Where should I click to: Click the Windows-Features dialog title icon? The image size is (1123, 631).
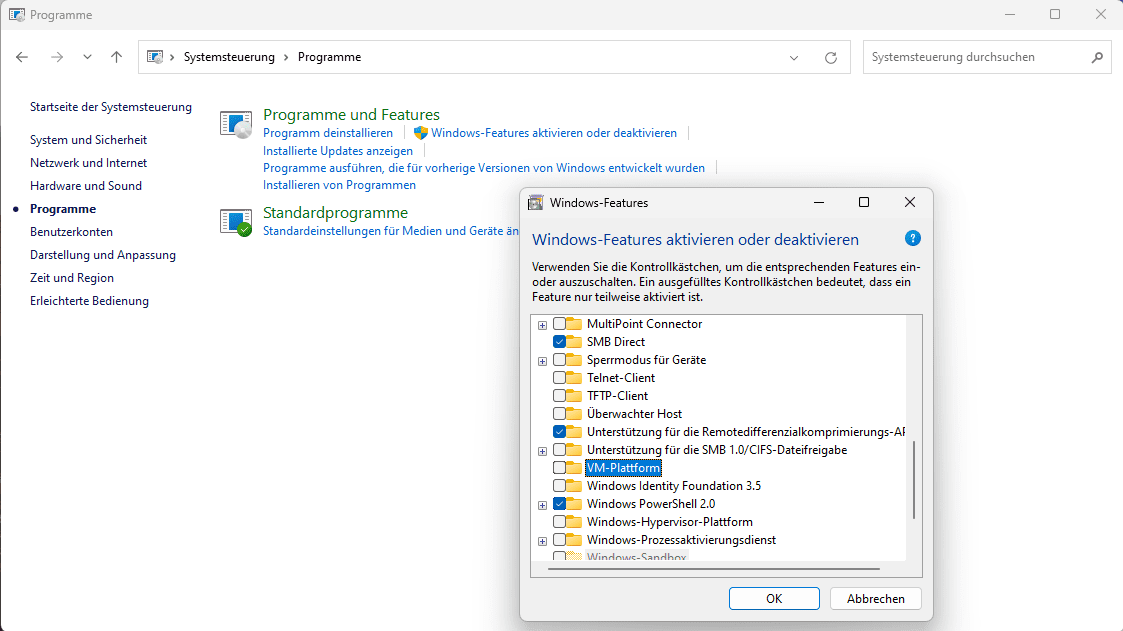[535, 203]
